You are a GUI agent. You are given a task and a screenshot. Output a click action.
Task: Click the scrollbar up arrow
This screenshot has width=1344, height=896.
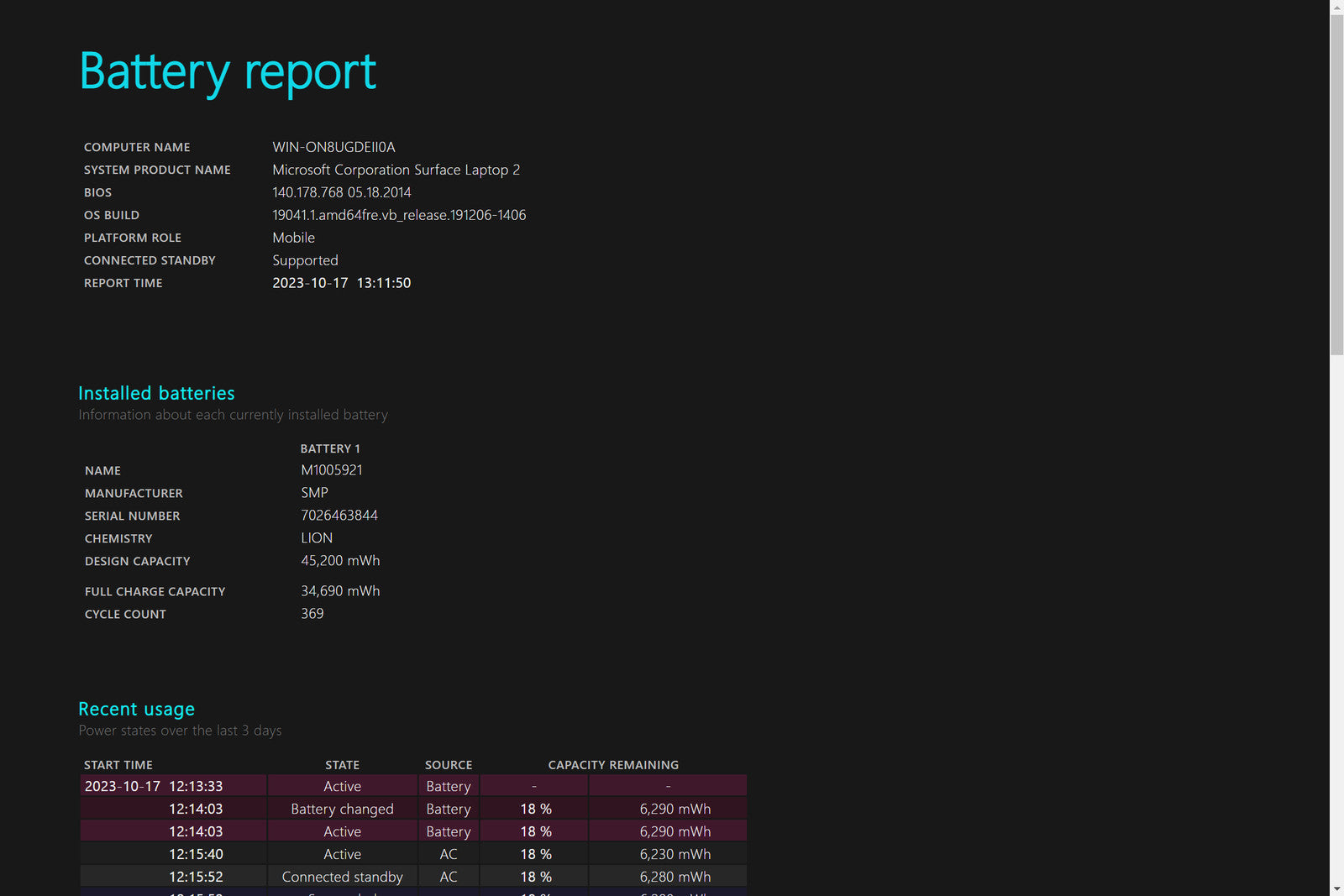[x=1336, y=7]
